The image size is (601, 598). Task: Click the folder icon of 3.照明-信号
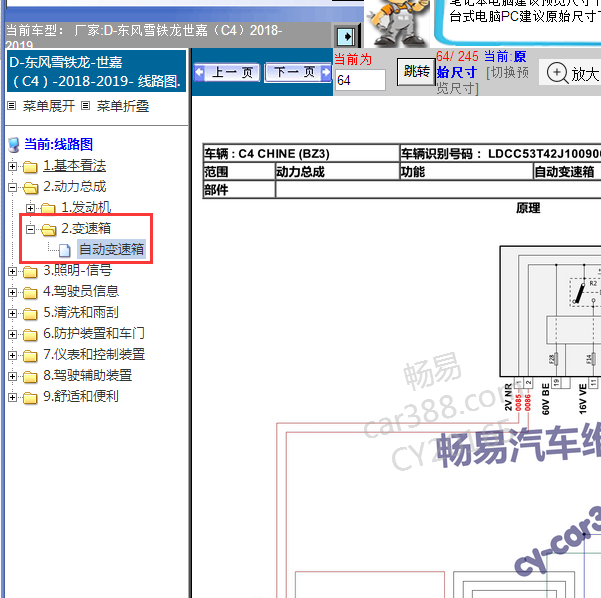pos(30,272)
